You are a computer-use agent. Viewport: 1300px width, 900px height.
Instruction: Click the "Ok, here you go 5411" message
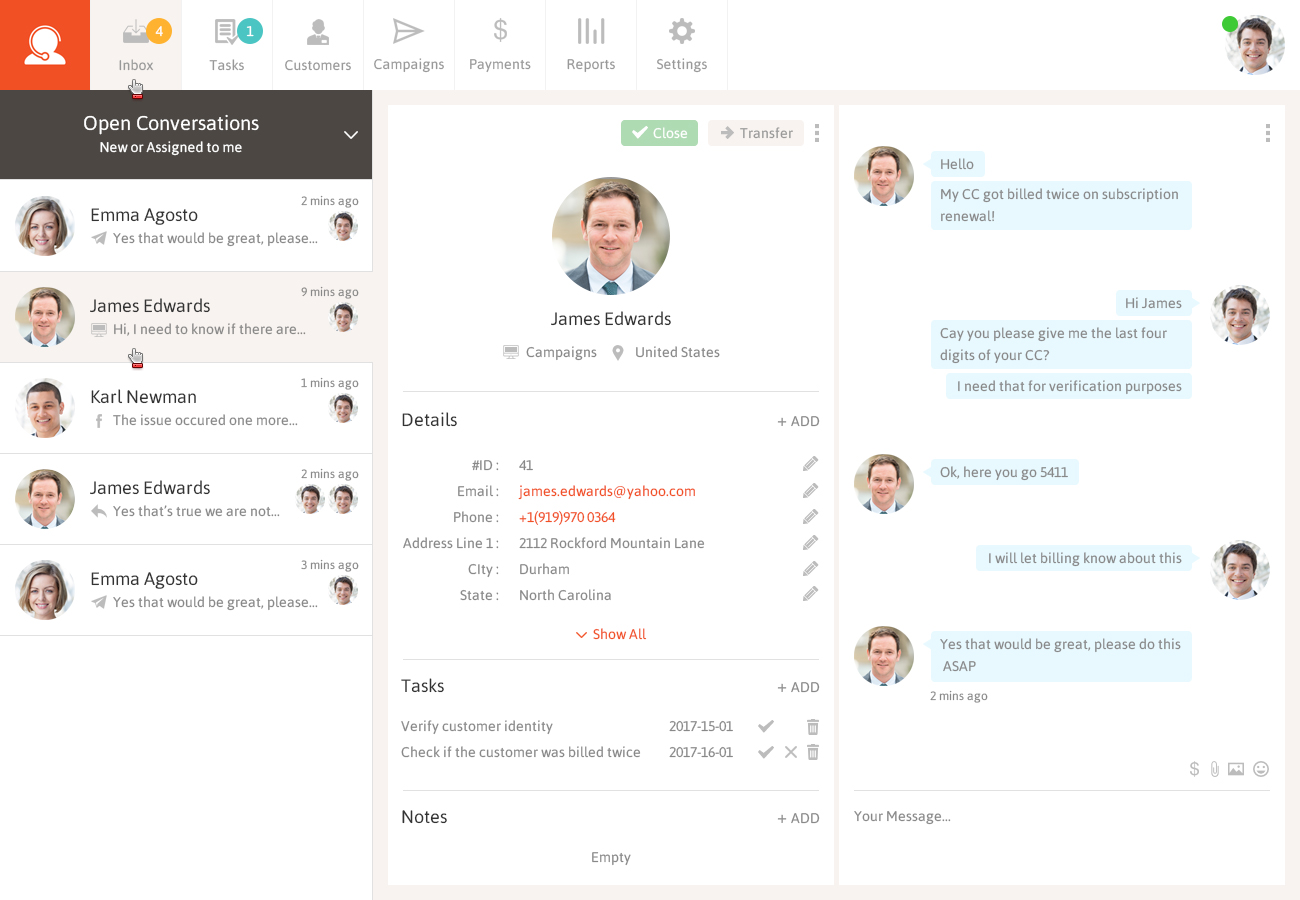1004,472
